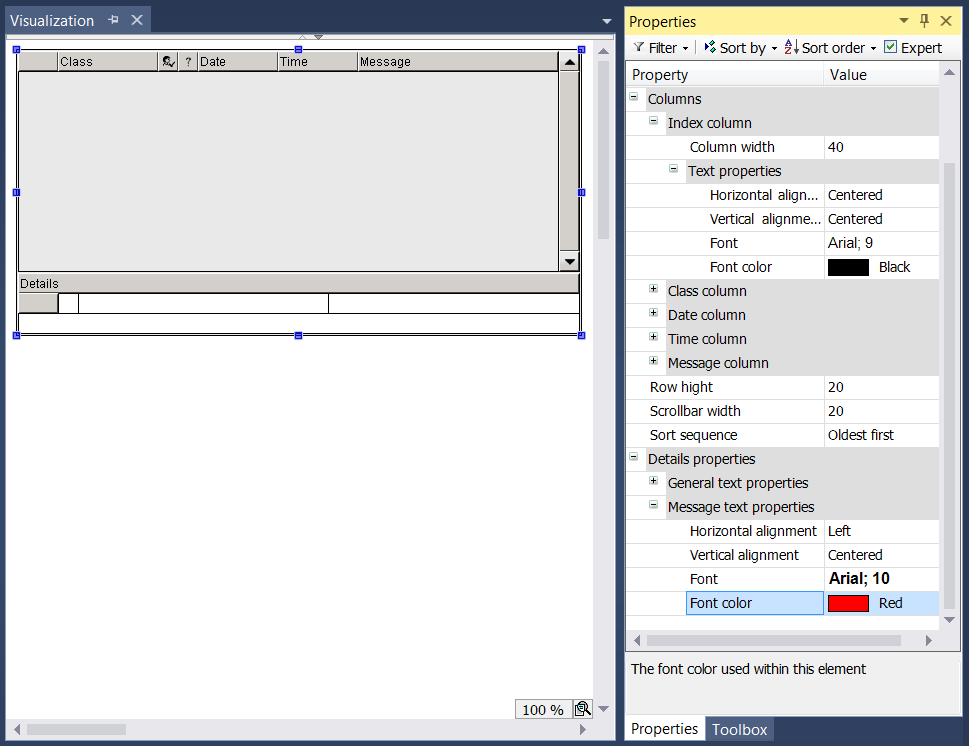Click the Sort sequence value Oldest first
969x746 pixels.
(881, 435)
